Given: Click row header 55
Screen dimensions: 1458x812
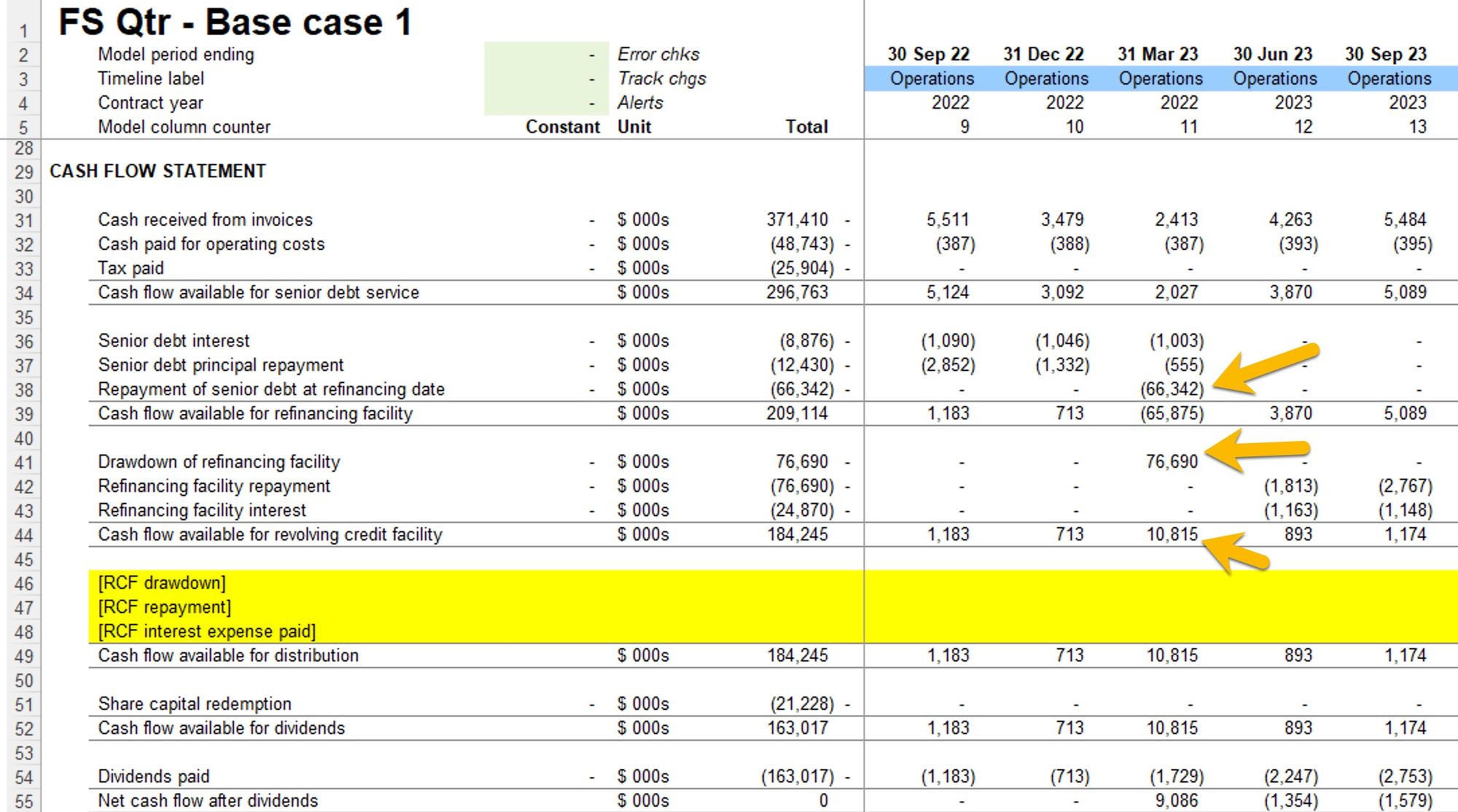Looking at the screenshot, I should click(23, 801).
